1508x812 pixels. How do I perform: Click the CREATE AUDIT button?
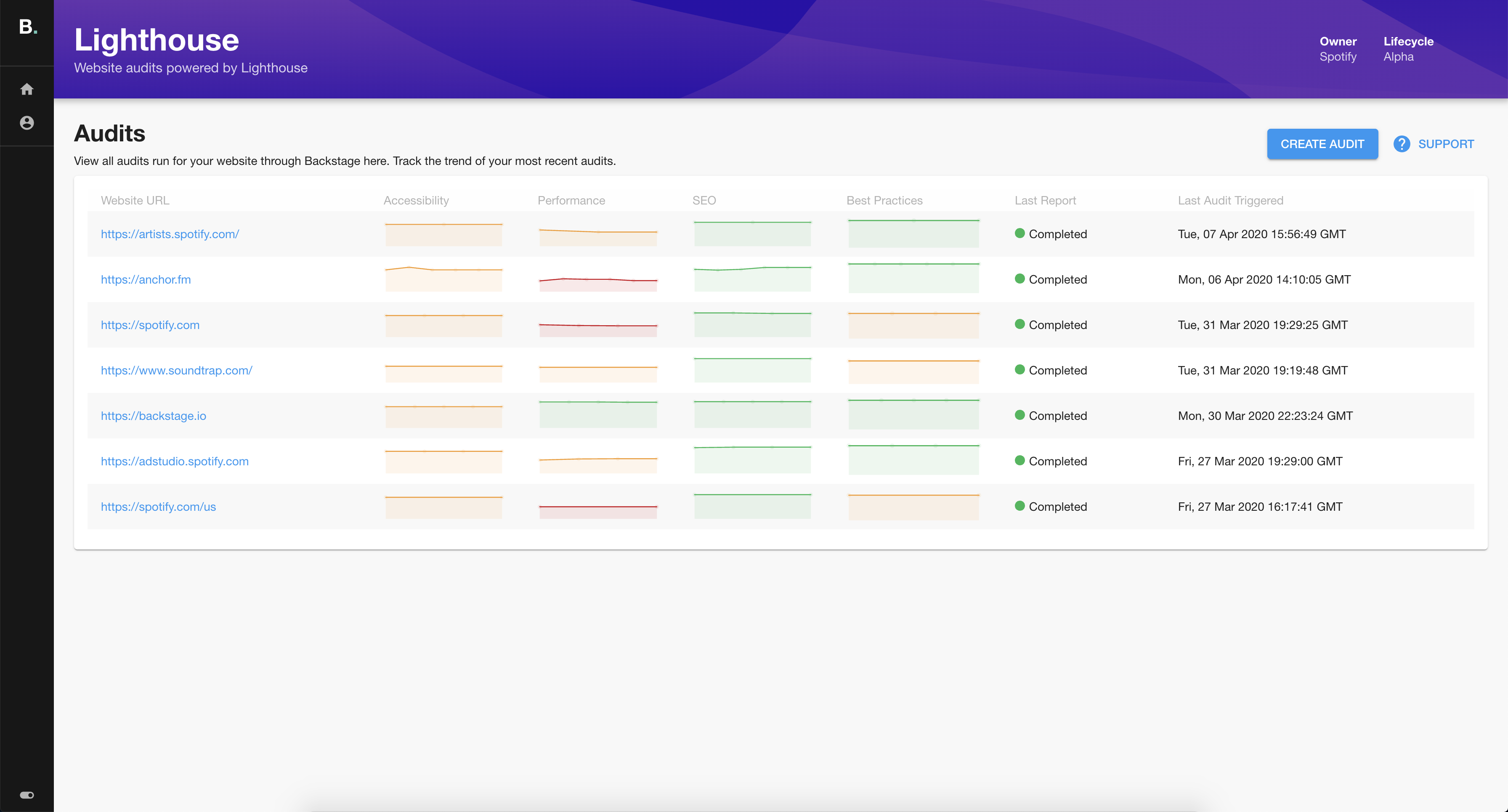tap(1322, 143)
